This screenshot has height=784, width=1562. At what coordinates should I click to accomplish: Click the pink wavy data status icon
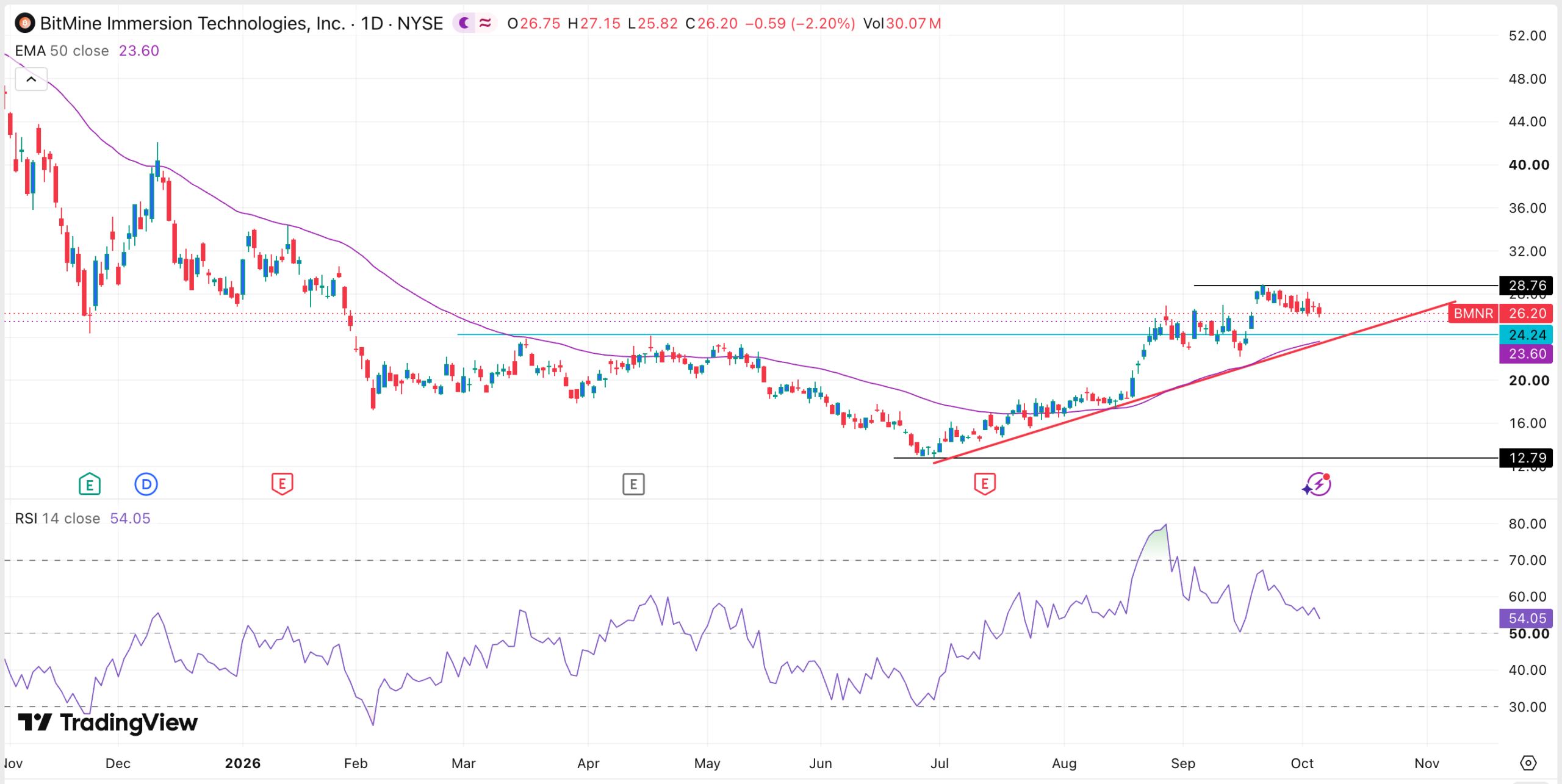pyautogui.click(x=486, y=23)
